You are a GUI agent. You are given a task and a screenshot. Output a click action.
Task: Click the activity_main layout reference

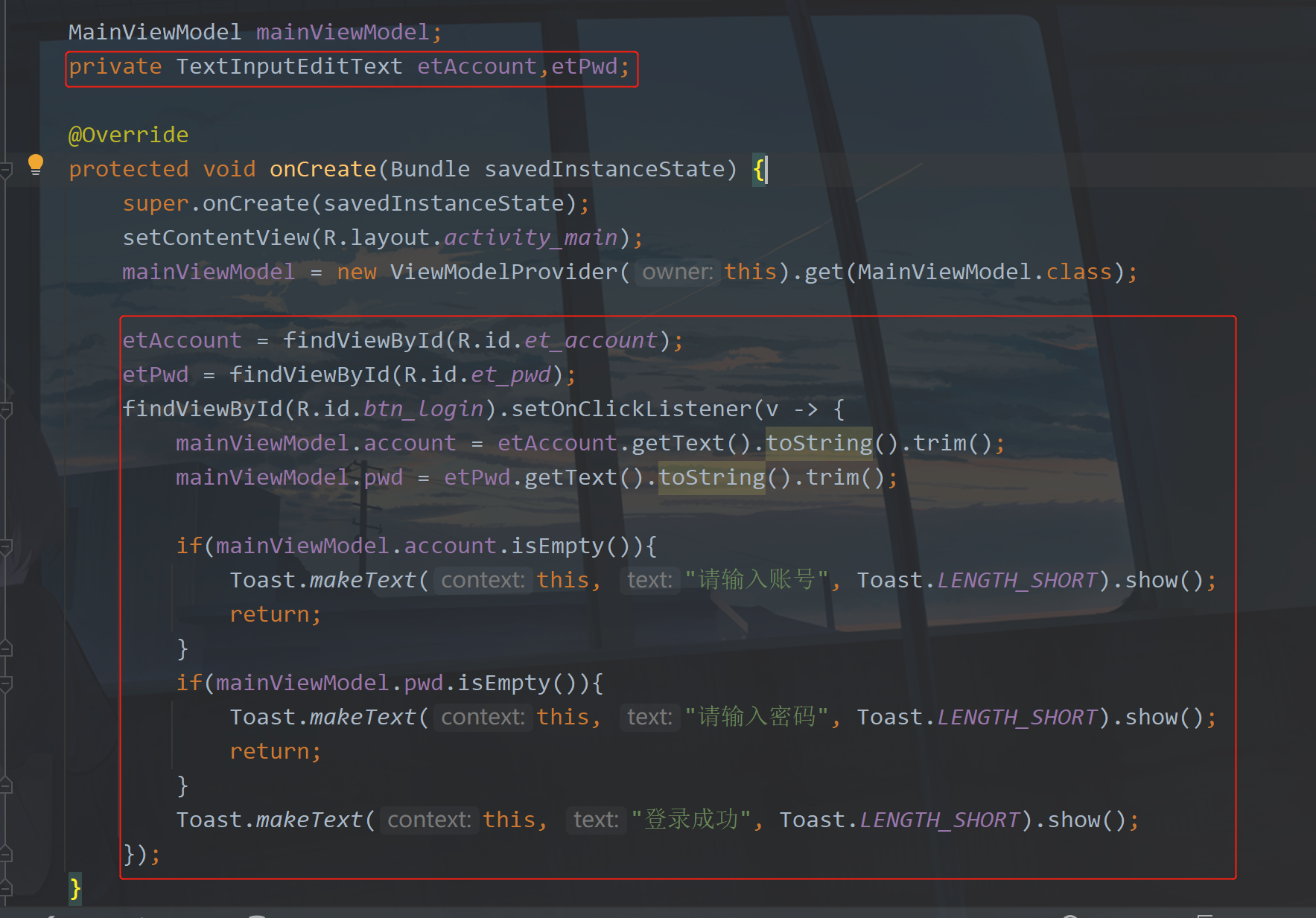531,238
